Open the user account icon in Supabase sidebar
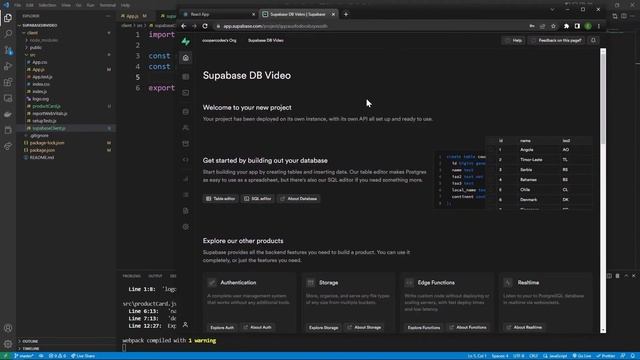 pyautogui.click(x=185, y=325)
